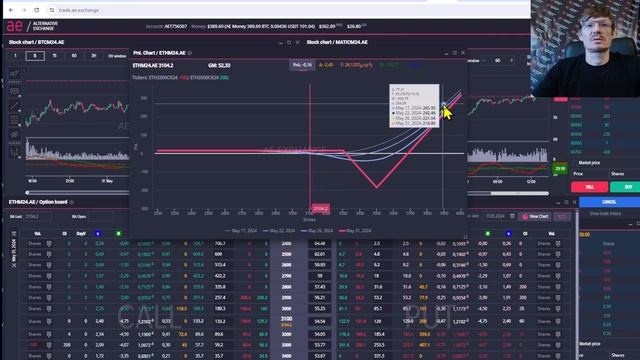The image size is (640, 360).
Task: Select the 2H timeframe on the BTCM24 chart
Action: pos(93,56)
